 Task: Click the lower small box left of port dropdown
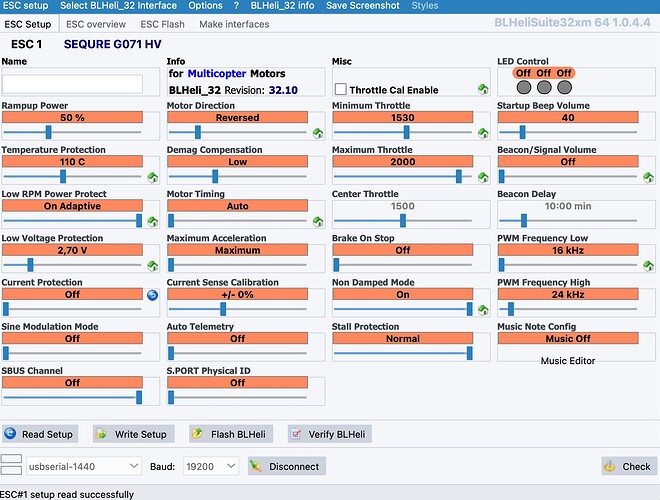[x=11, y=471]
